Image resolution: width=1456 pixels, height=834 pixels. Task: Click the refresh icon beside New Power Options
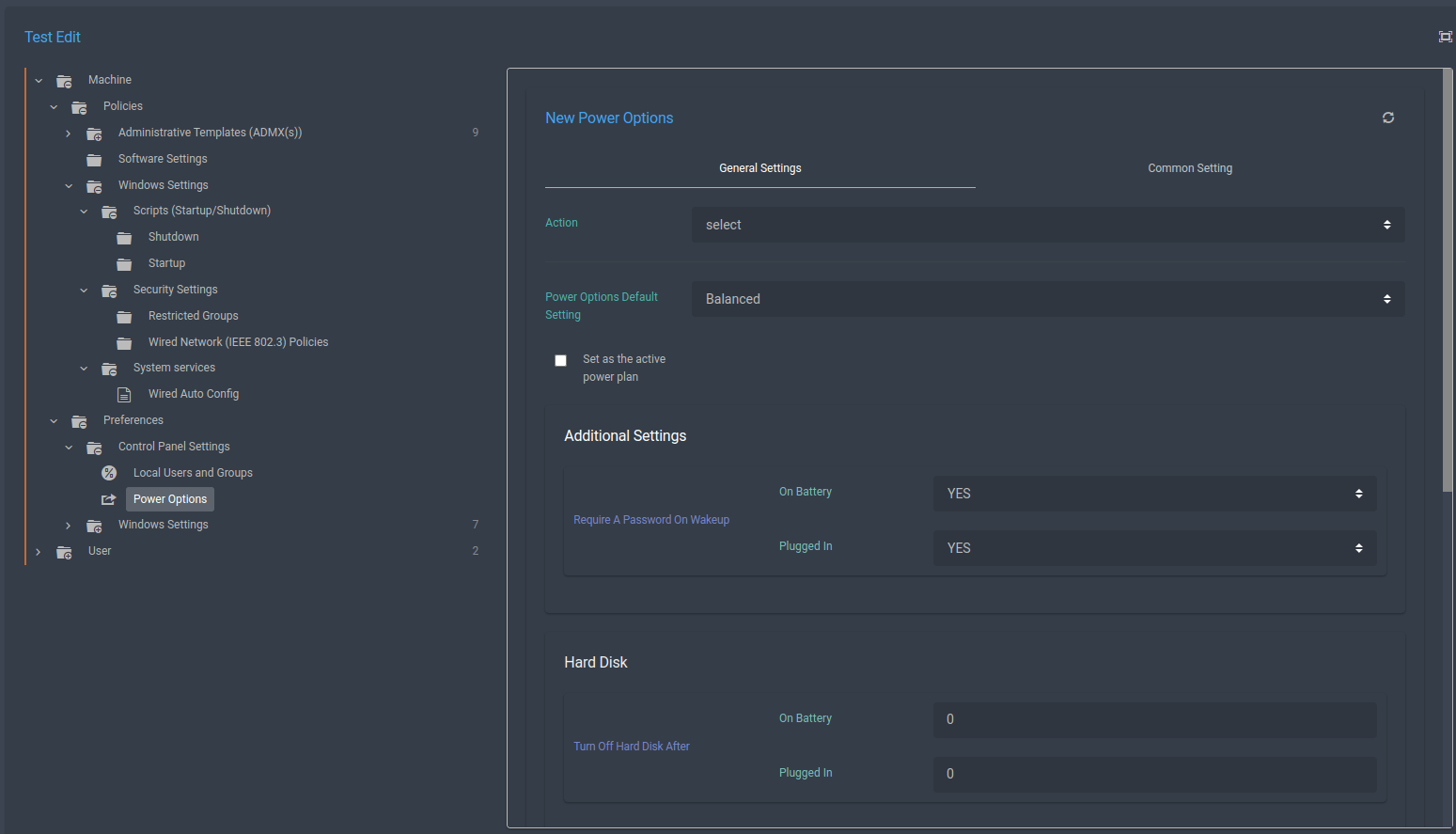[x=1388, y=118]
